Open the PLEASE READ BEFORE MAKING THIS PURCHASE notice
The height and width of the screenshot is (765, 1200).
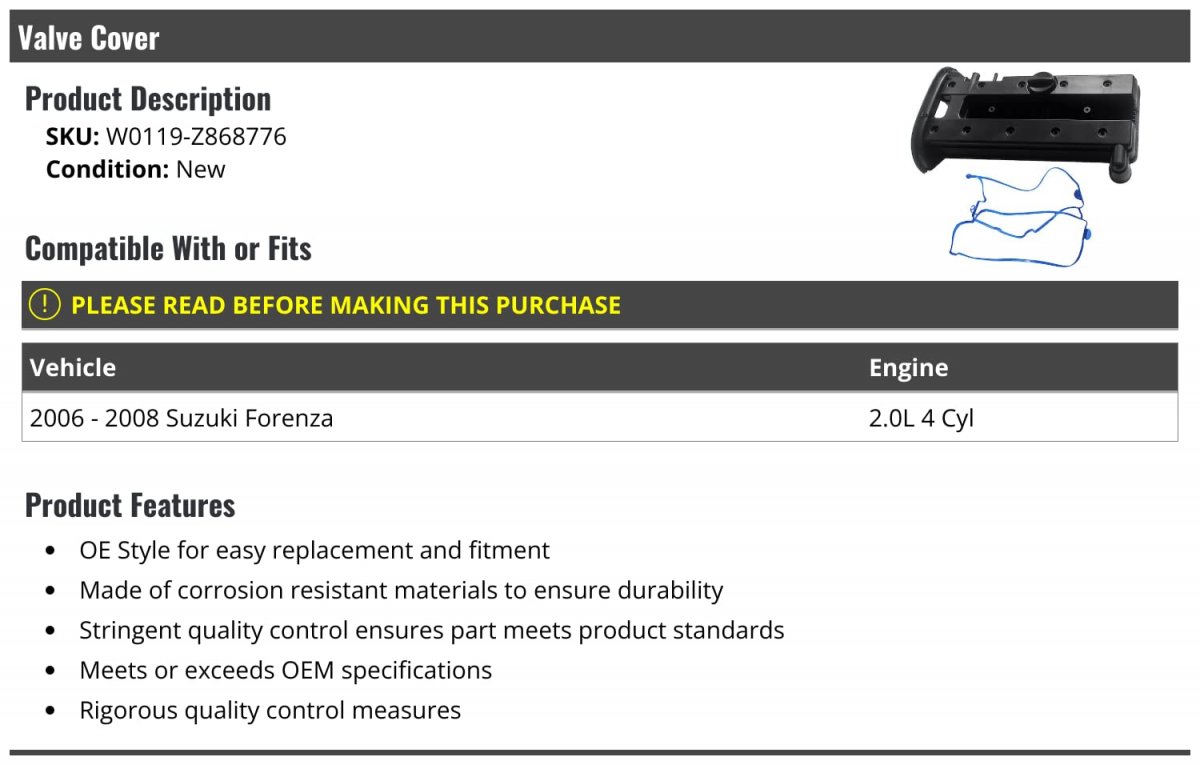tap(346, 305)
